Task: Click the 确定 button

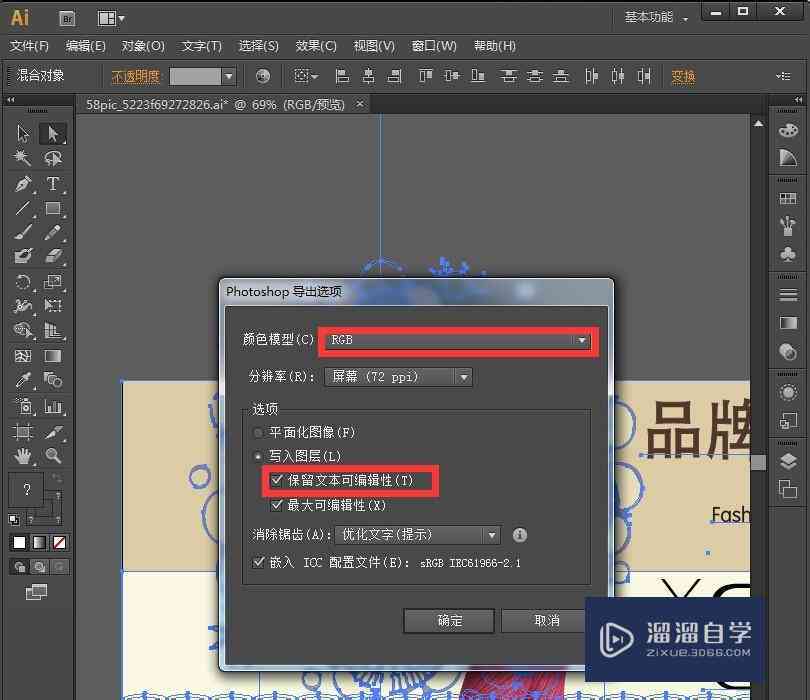Action: click(x=449, y=620)
